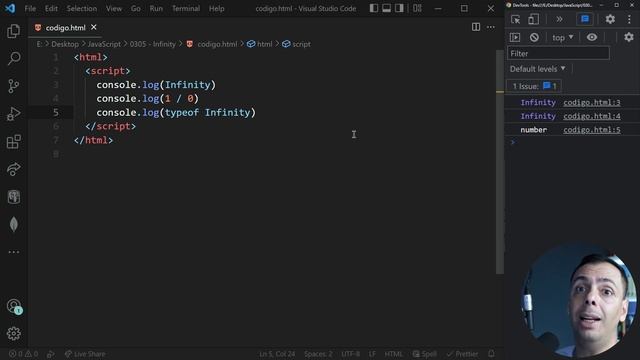Open DevTools customize kebab menu
Screen dimensions: 640x360
click(629, 19)
